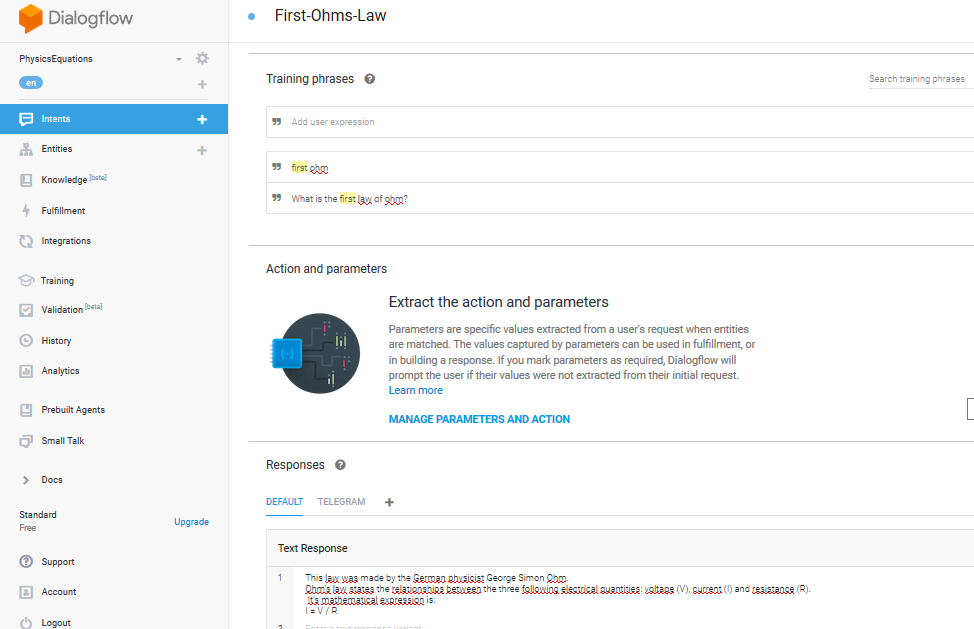Open Small Talk settings
The height and width of the screenshot is (629, 974).
(63, 441)
